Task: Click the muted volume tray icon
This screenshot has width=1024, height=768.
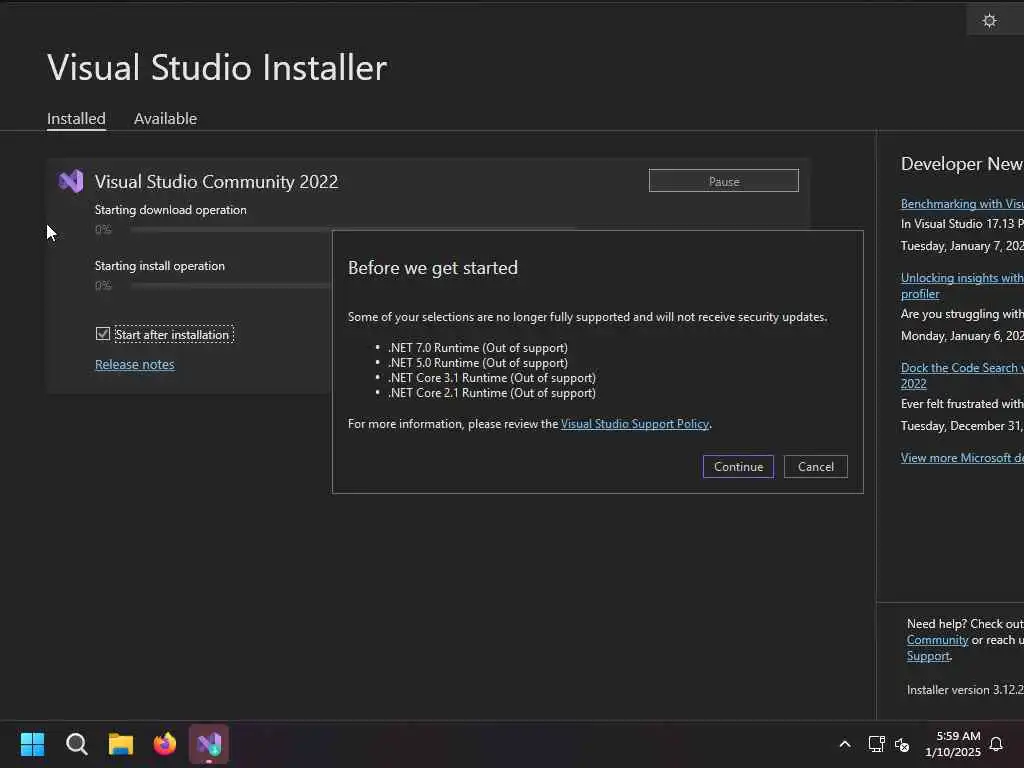Action: [902, 744]
